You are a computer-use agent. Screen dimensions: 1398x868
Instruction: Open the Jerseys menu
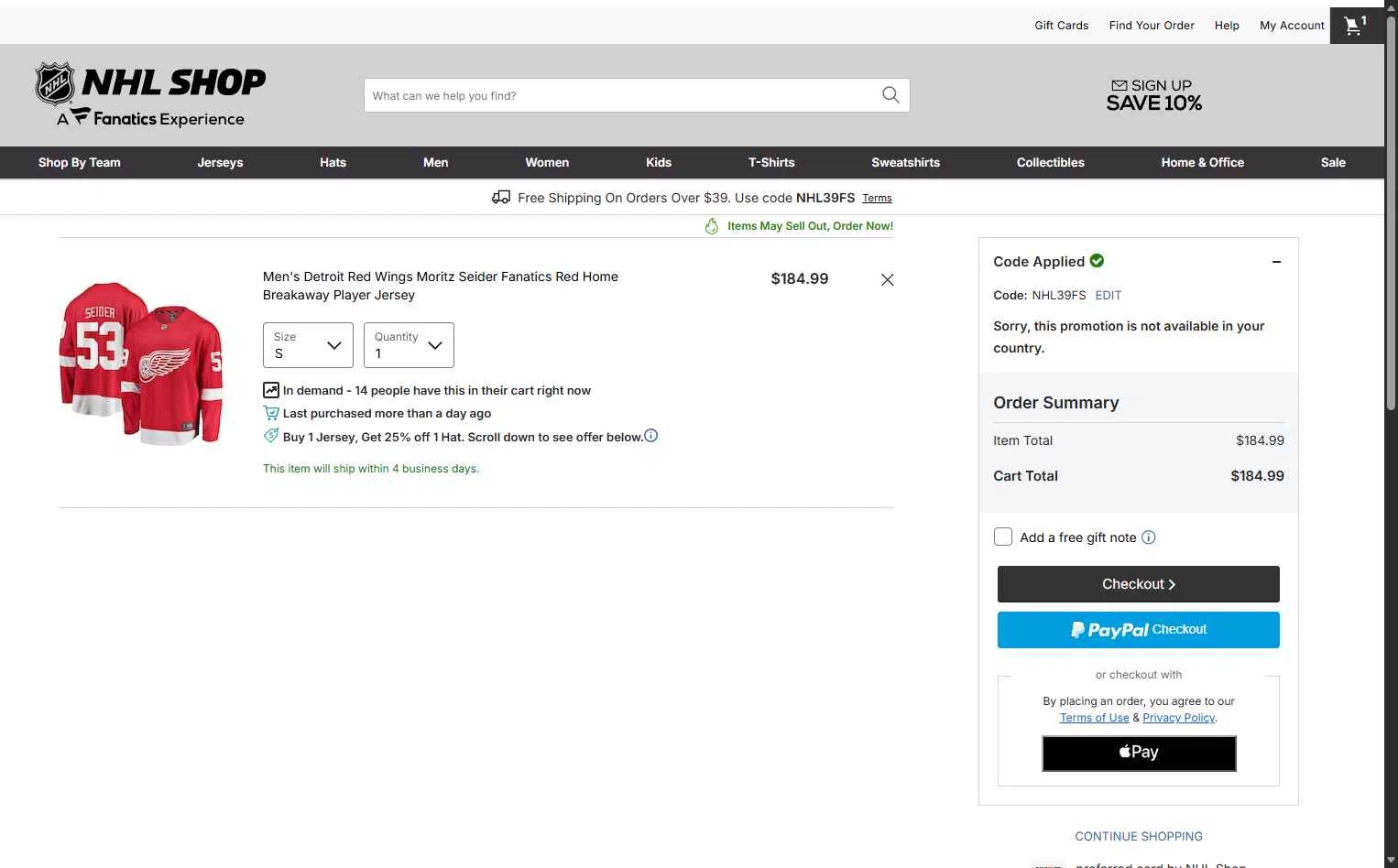pos(220,162)
